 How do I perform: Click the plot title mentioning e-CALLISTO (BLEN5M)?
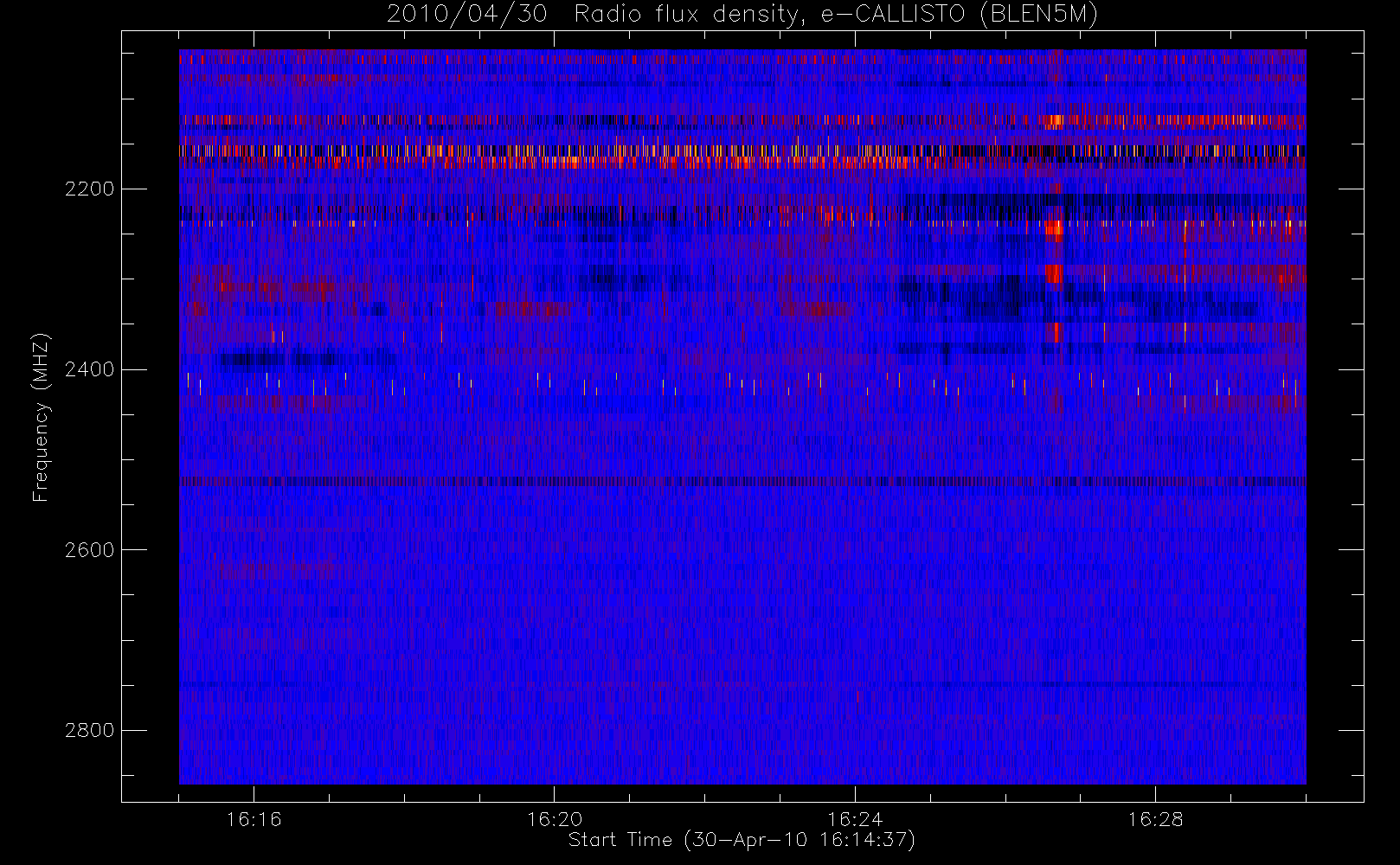pos(742,14)
